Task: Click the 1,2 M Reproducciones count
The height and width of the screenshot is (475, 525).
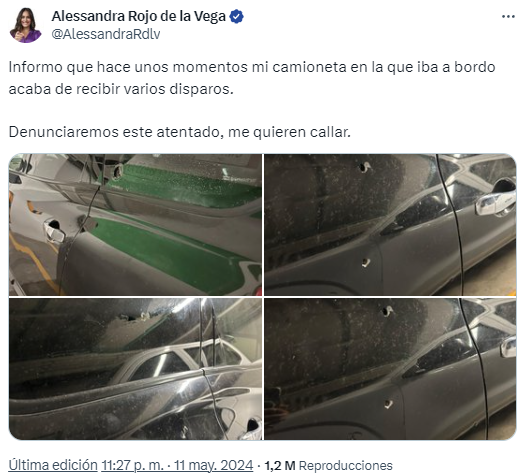Action: 328,465
